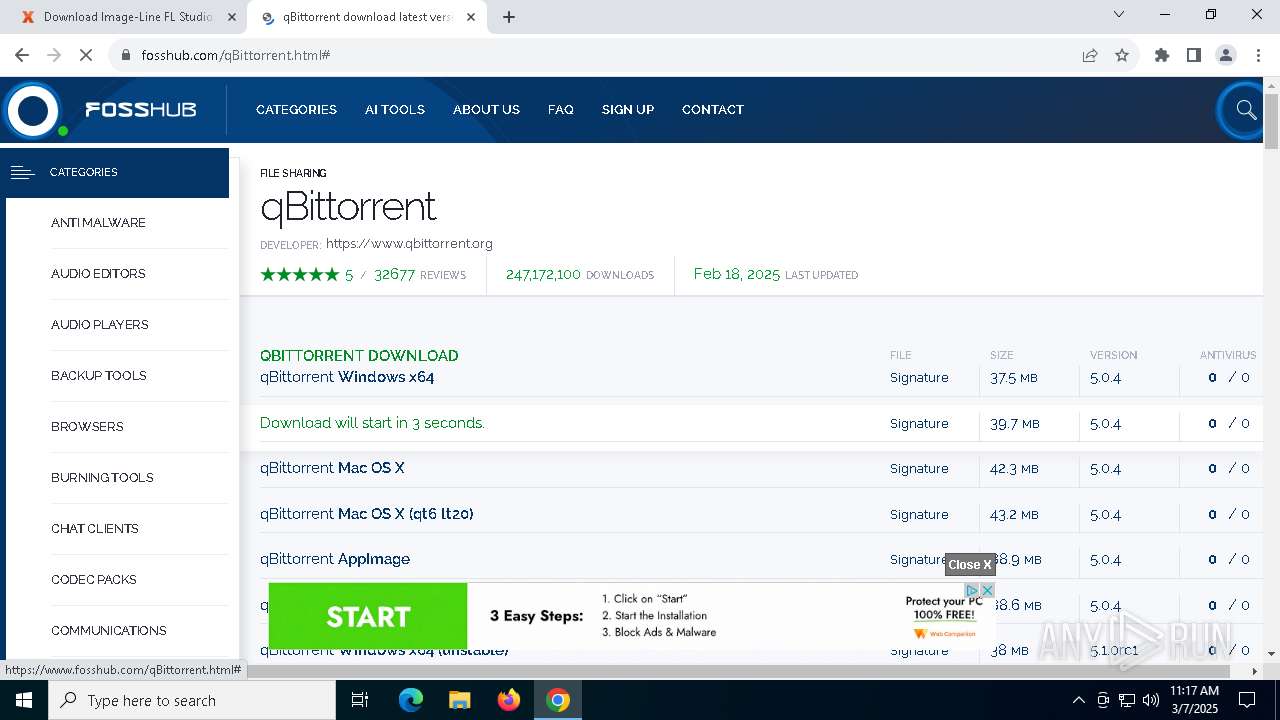Click the share page icon in address bar

(x=1090, y=55)
